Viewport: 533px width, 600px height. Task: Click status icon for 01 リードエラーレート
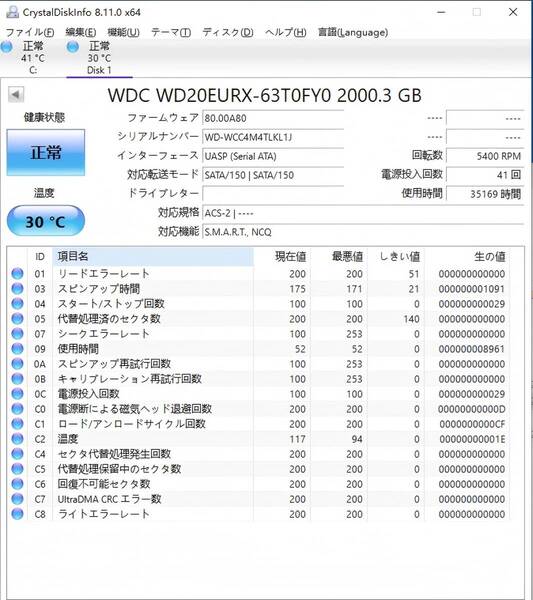point(17,274)
